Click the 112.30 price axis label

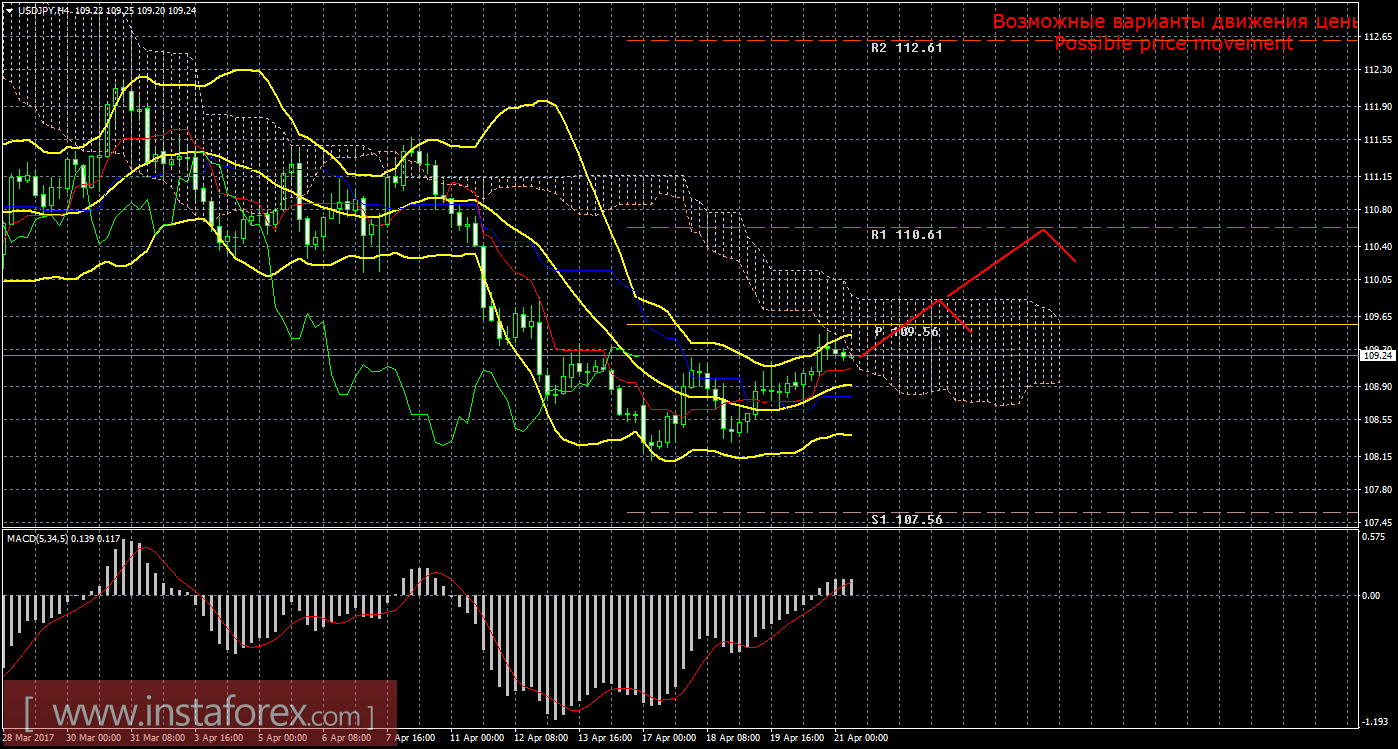coord(1377,70)
